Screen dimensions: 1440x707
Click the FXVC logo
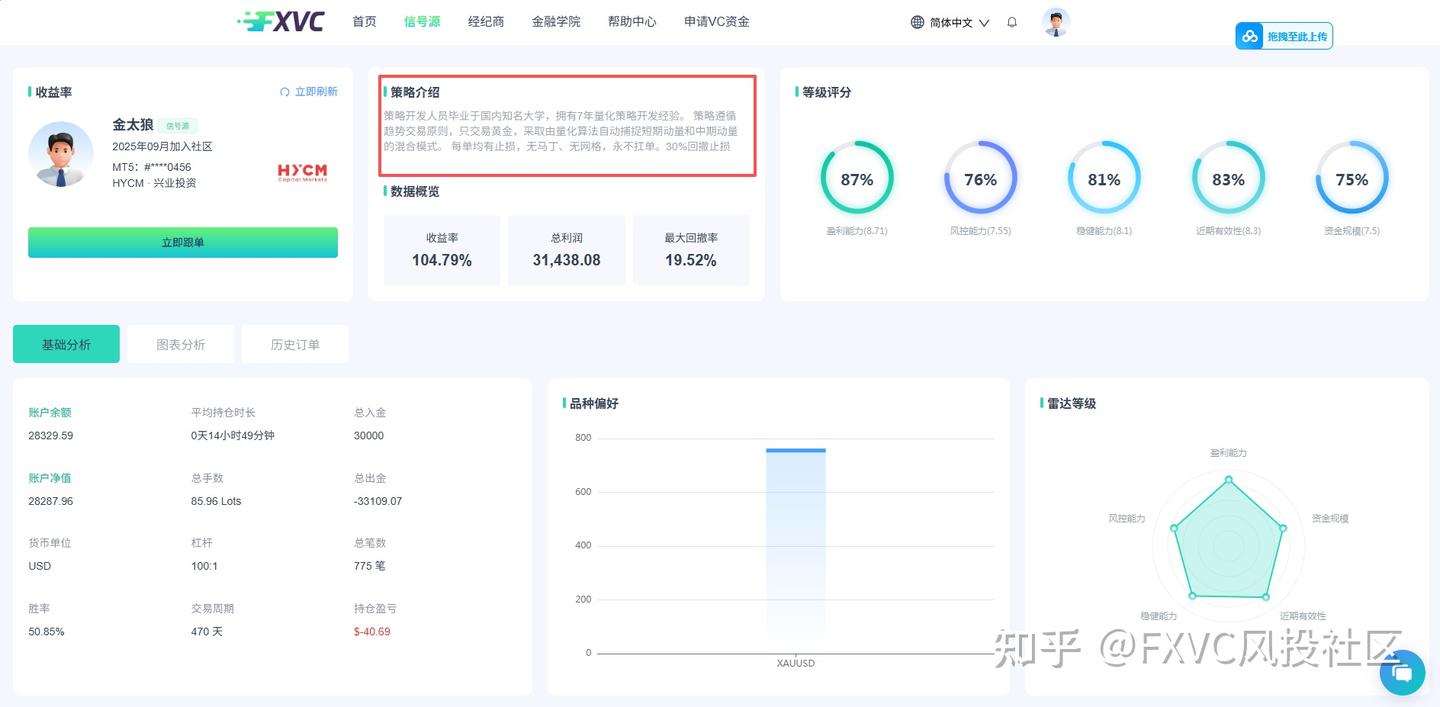point(281,21)
